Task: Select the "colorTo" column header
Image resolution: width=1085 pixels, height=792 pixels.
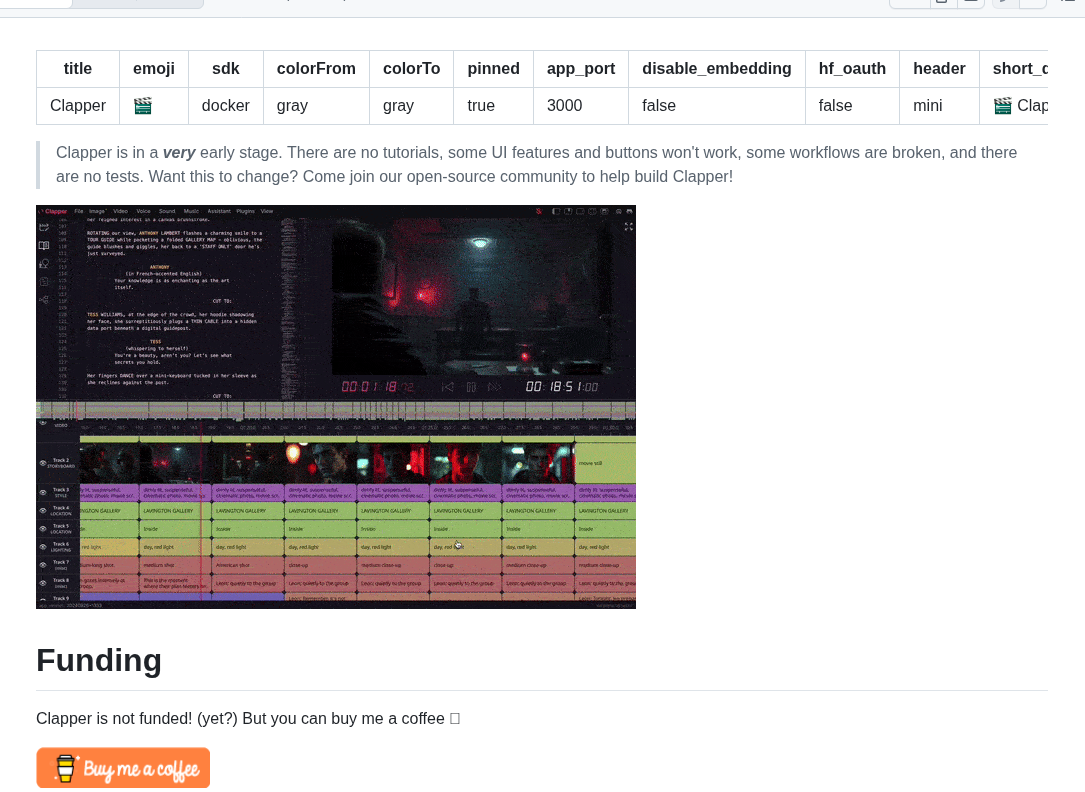Action: click(x=412, y=68)
